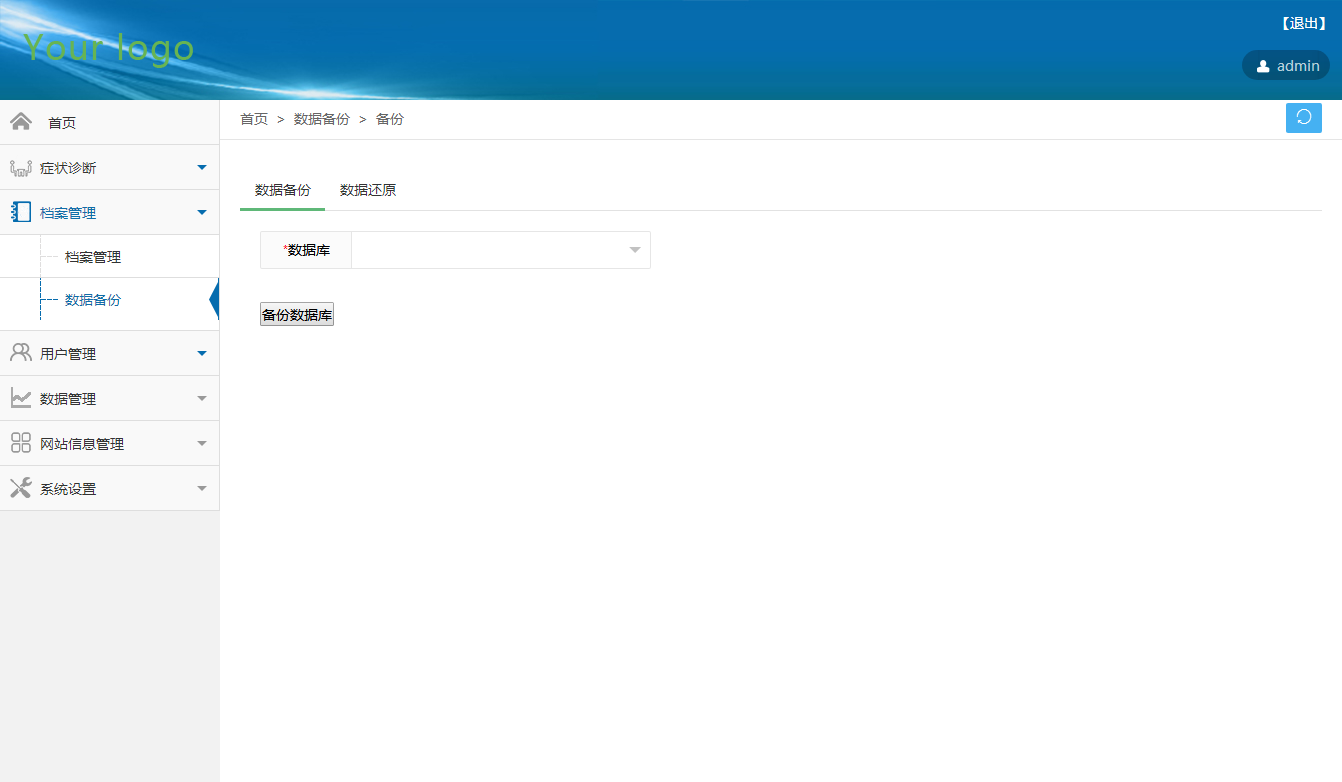
Task: Expand the 系统设置 menu arrow
Action: (202, 488)
